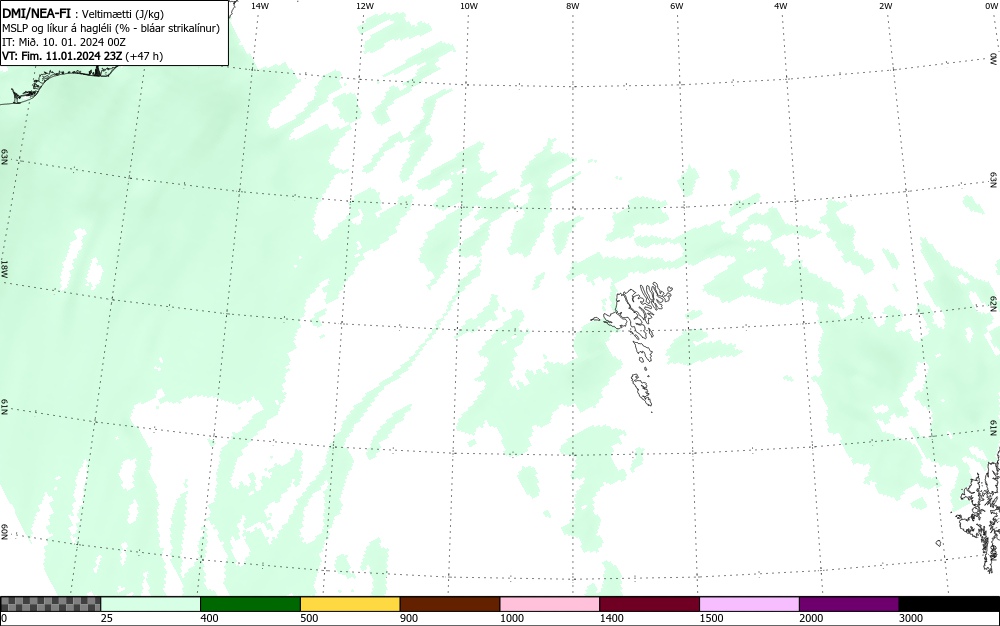Click the legend value 3000
This screenshot has height=626, width=1000.
[911, 618]
